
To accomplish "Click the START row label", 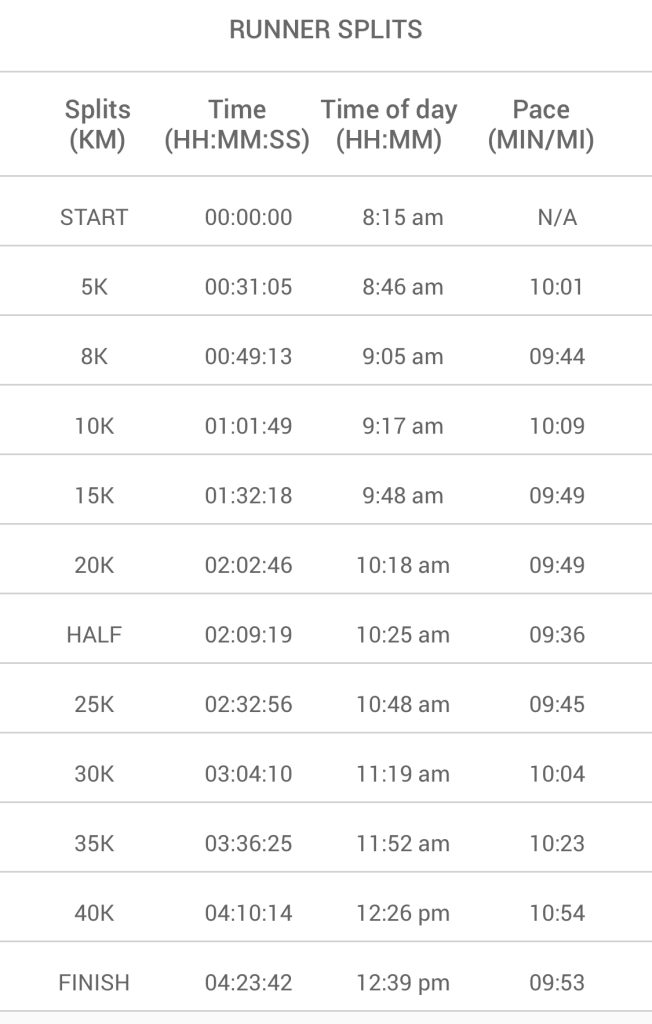I will (x=94, y=217).
